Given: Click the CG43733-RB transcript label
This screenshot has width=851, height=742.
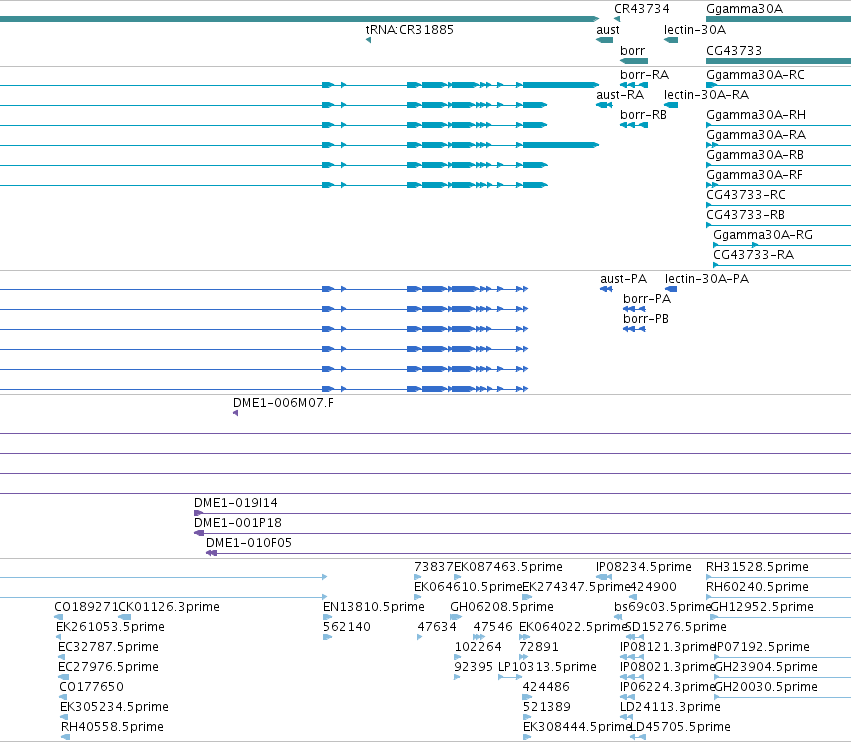Looking at the screenshot, I should pyautogui.click(x=745, y=214).
